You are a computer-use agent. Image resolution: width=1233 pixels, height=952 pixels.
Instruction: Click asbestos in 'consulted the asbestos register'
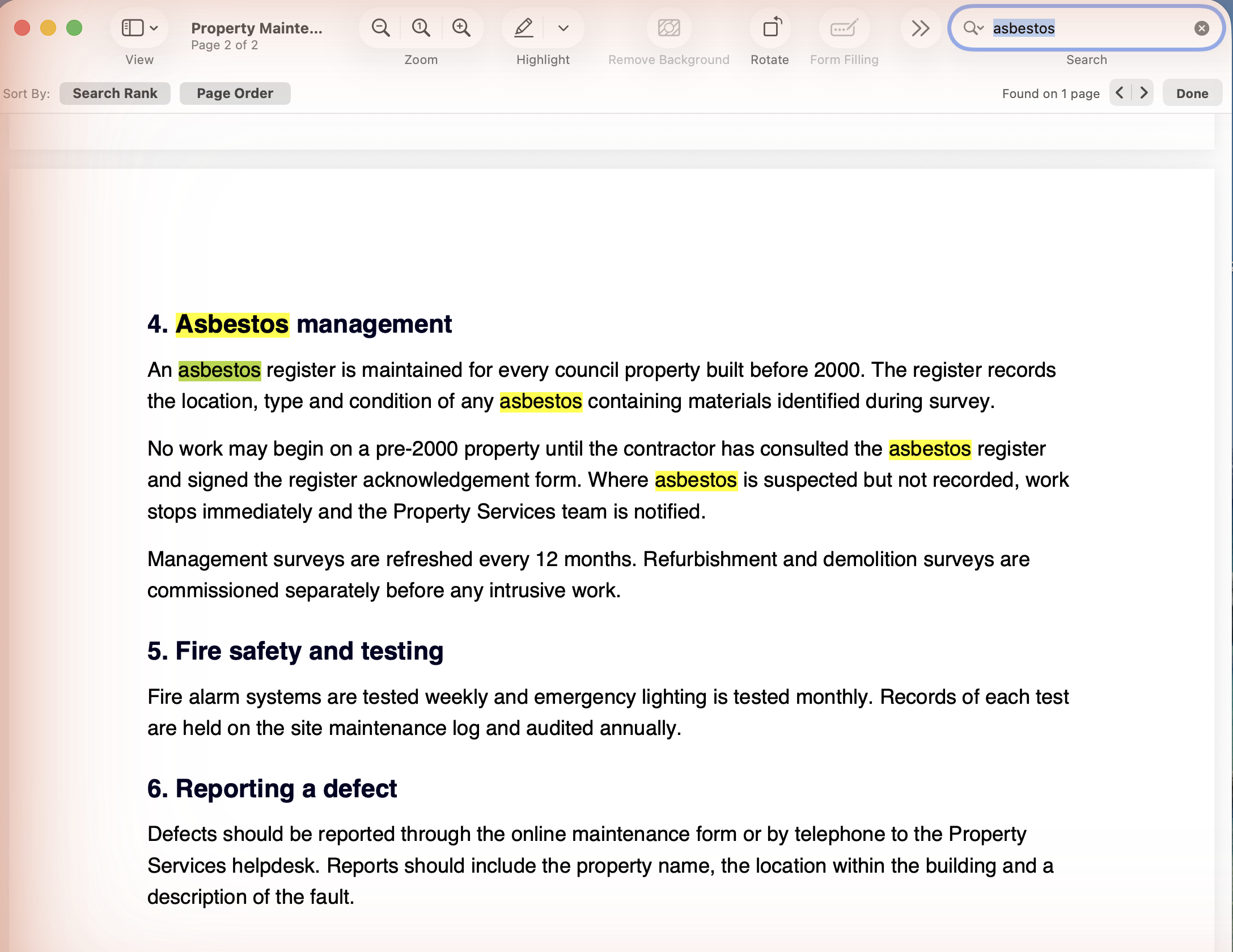[x=930, y=449]
